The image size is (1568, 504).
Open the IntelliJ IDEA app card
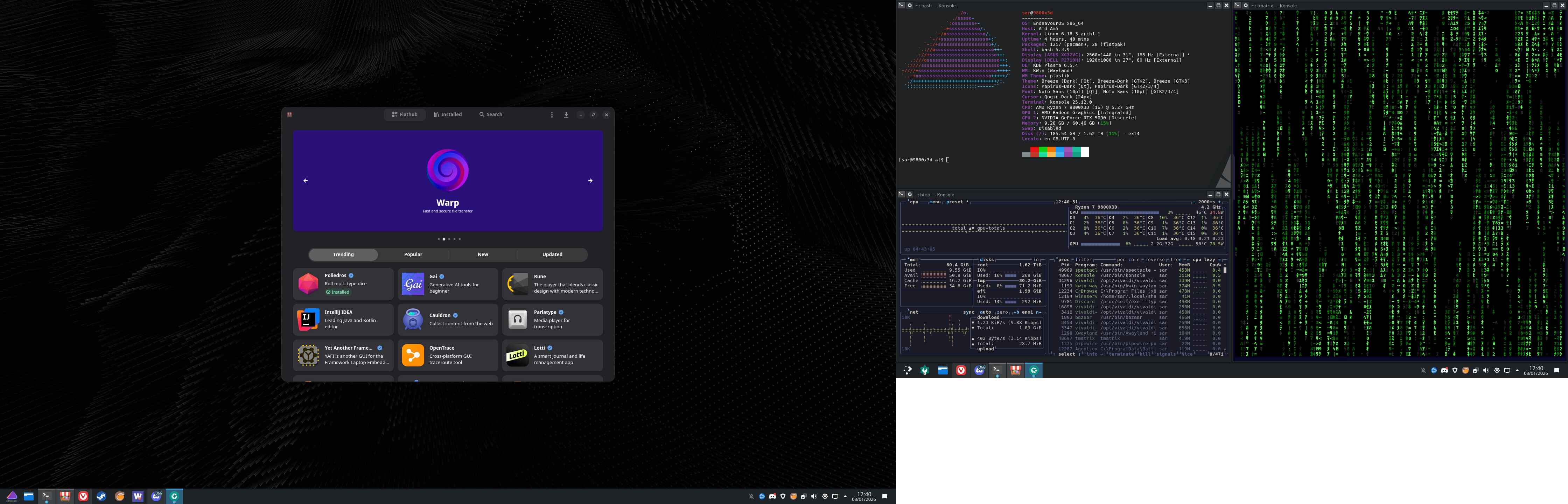pyautogui.click(x=343, y=320)
